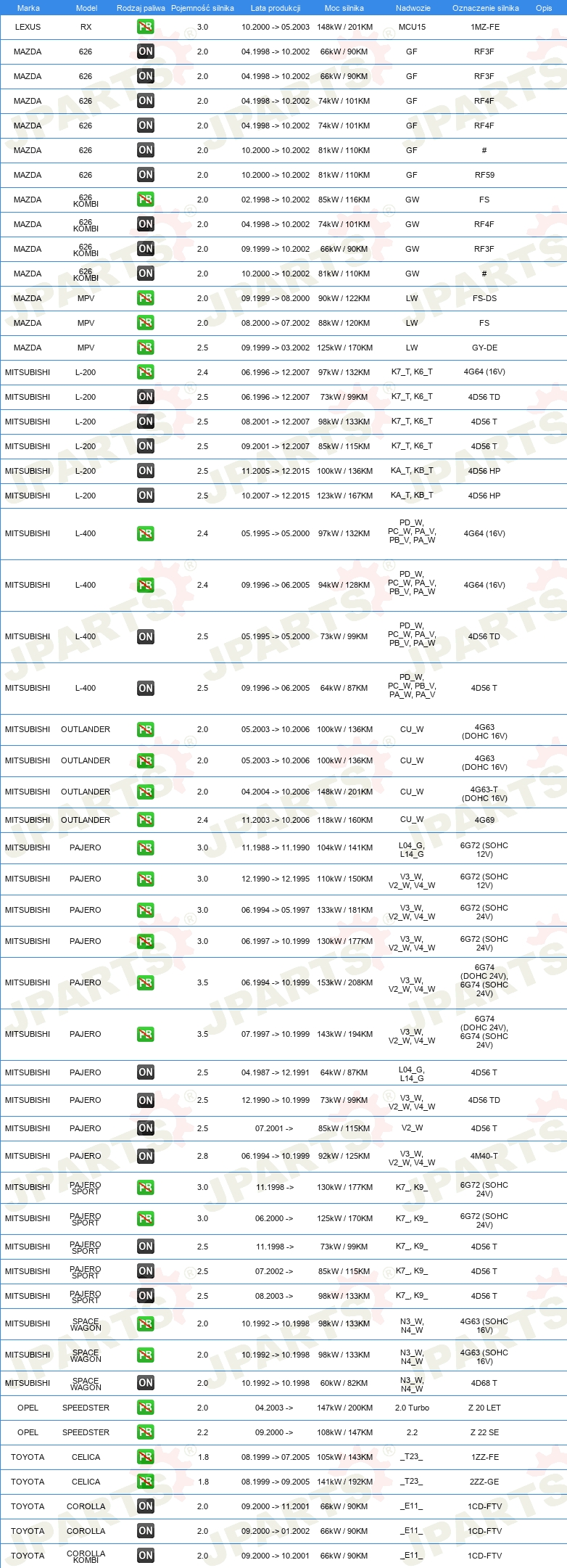Click engine code GY-DE

[484, 348]
